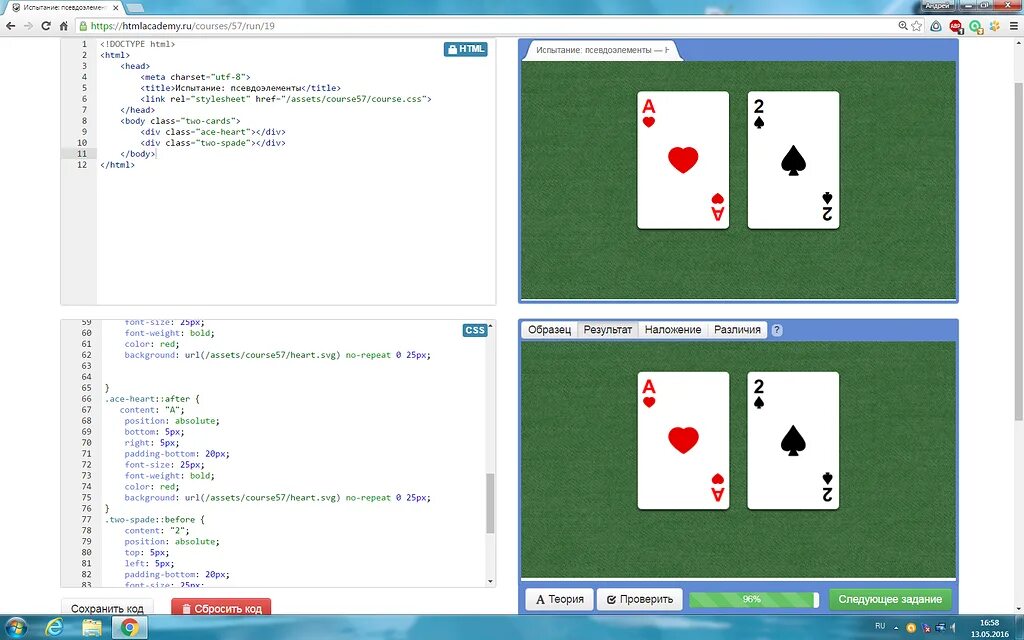The width and height of the screenshot is (1024, 640).
Task: Click the preview pane tab 'Испытание: псевдоэлементы'
Action: [602, 50]
